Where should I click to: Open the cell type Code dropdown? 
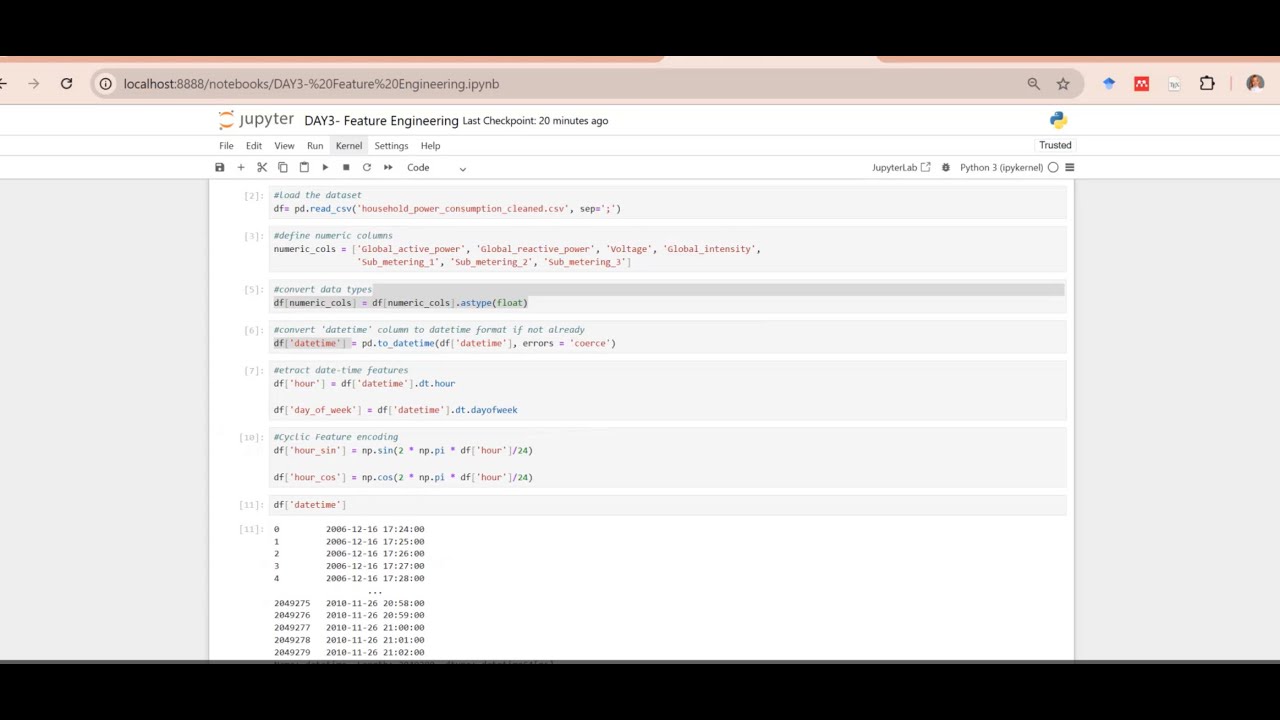click(436, 168)
